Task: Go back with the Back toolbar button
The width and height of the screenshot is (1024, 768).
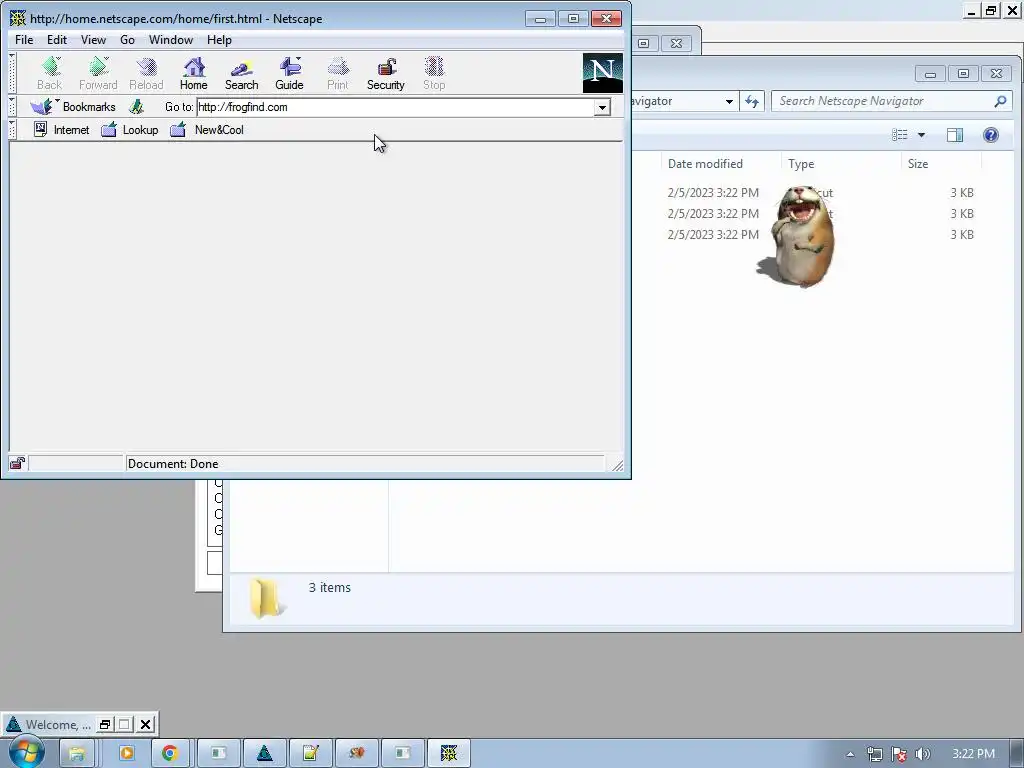Action: (x=50, y=73)
